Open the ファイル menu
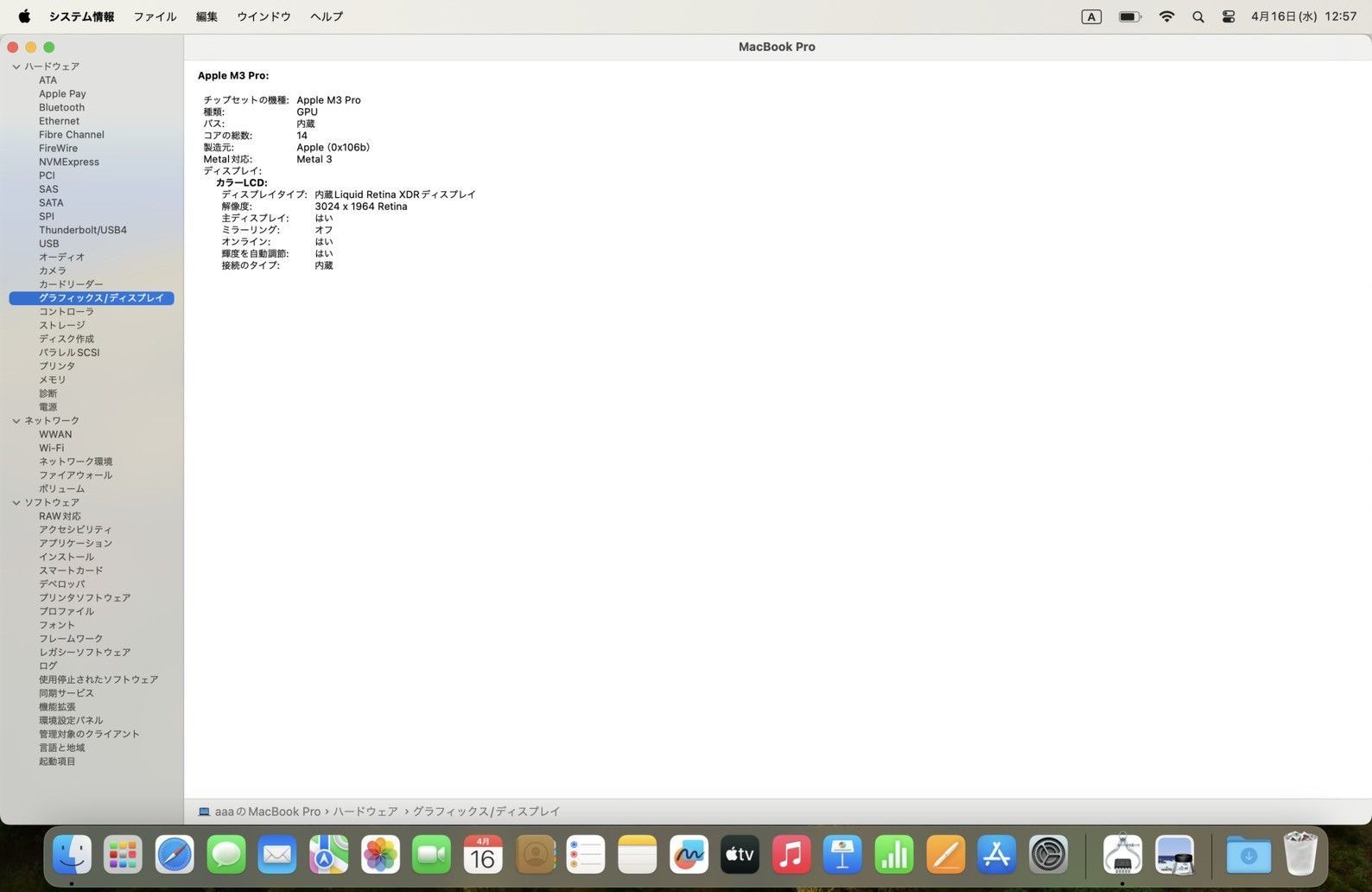Image resolution: width=1372 pixels, height=892 pixels. pos(155,16)
